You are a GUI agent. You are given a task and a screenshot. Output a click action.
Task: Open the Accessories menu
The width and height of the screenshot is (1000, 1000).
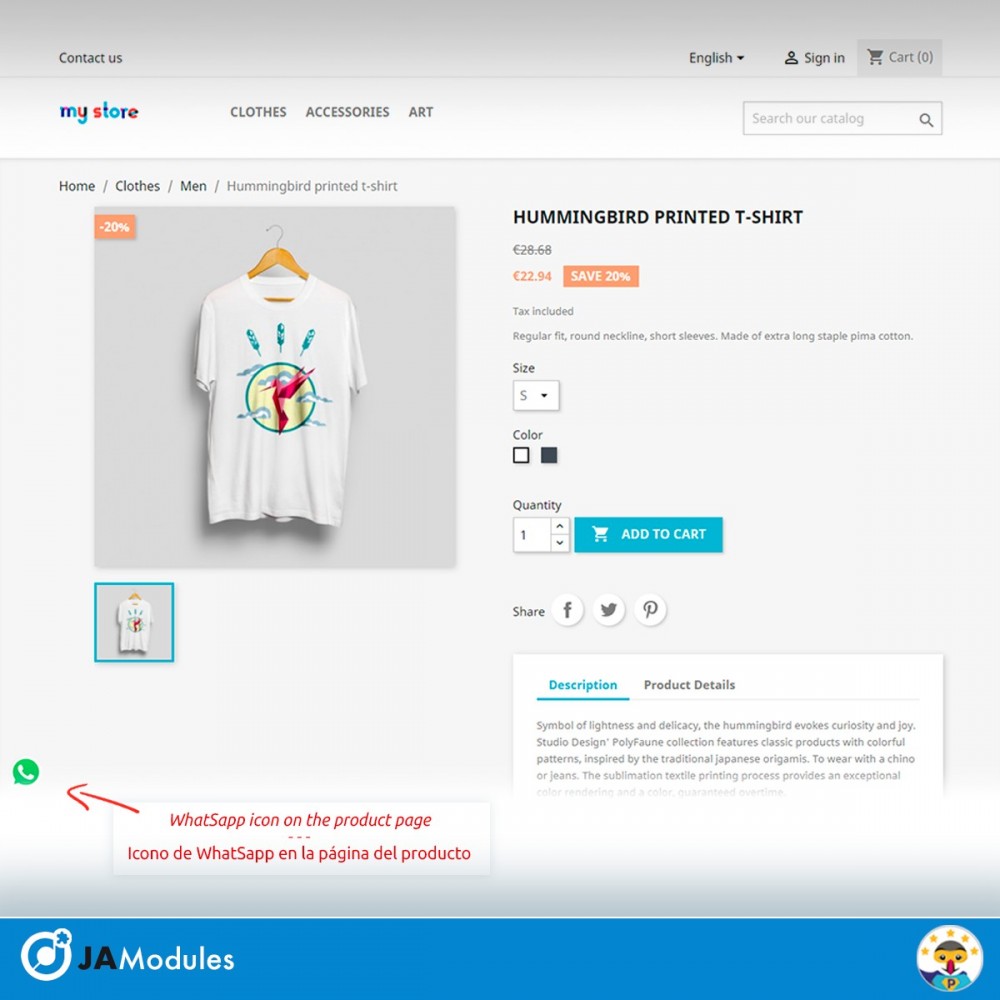tap(347, 112)
